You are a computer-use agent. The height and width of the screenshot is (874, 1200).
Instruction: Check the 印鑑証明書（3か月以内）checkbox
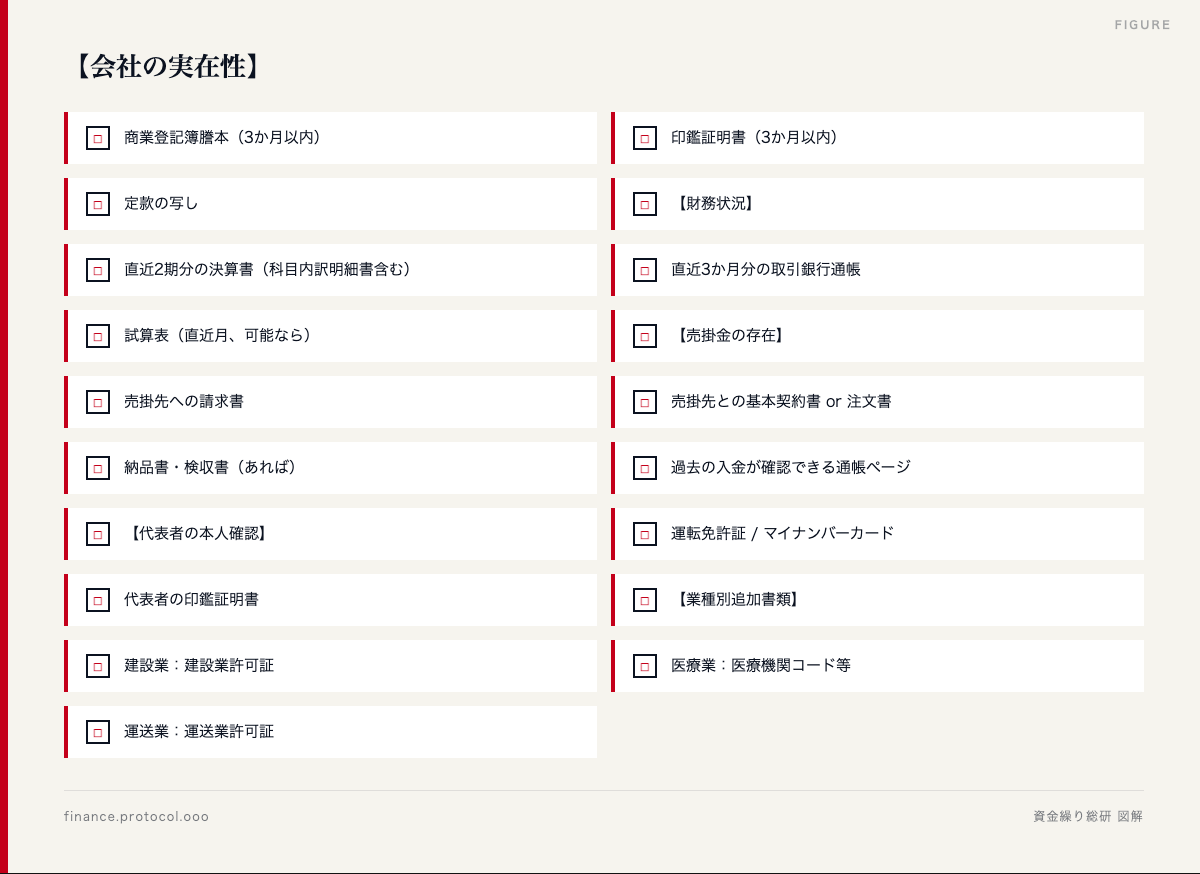644,138
